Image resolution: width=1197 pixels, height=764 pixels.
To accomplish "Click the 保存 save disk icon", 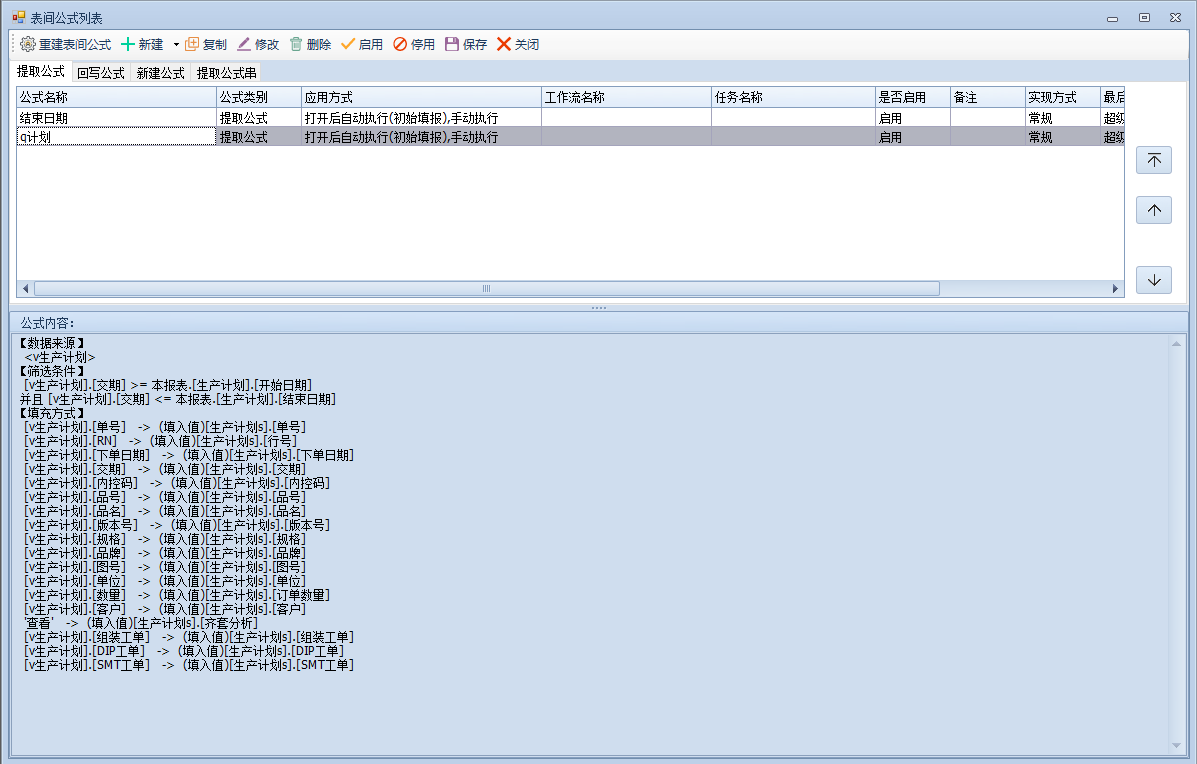I will pyautogui.click(x=452, y=45).
